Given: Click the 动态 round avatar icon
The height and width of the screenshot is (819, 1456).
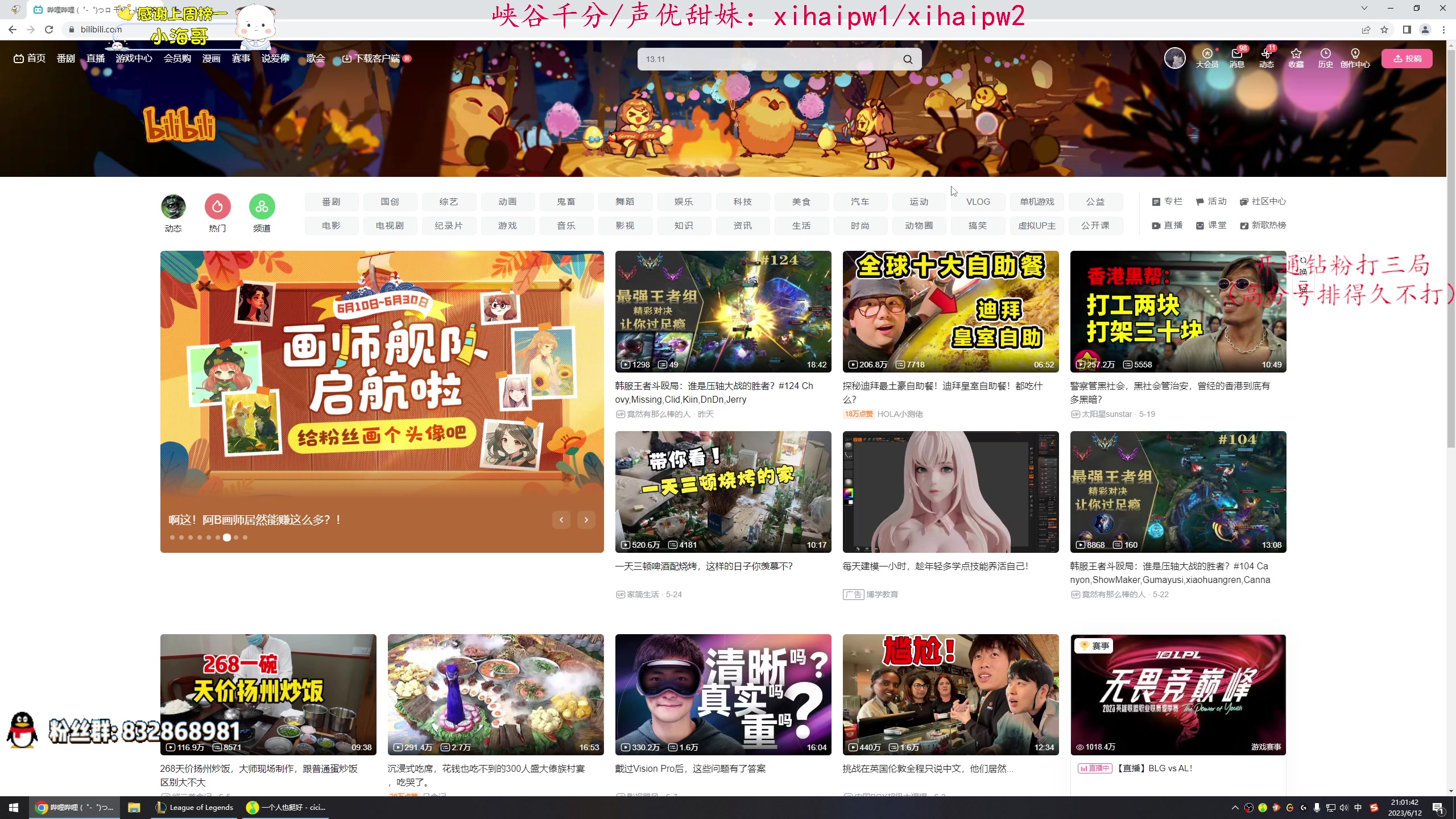Looking at the screenshot, I should [x=173, y=206].
